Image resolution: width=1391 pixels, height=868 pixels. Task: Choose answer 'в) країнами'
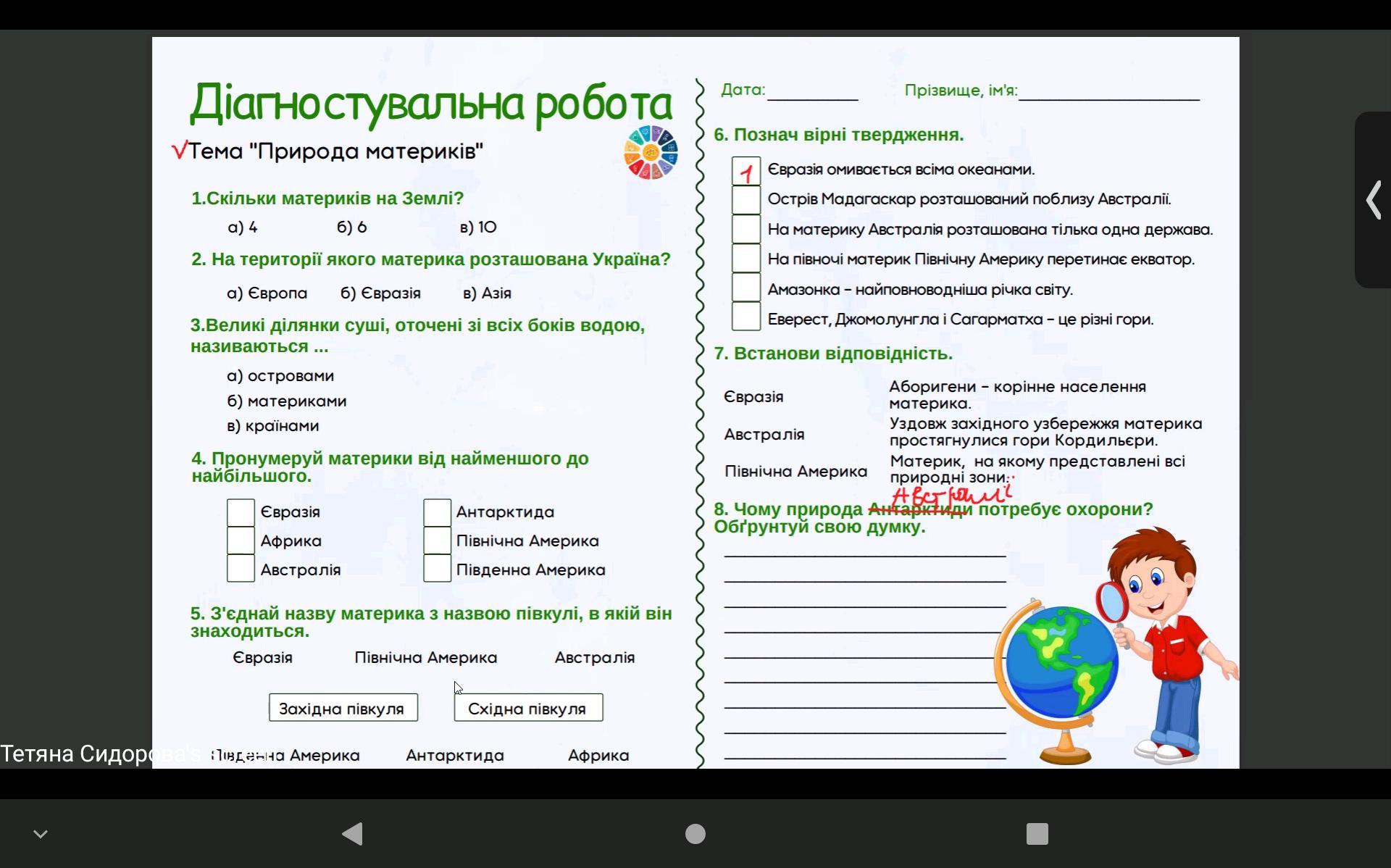273,426
